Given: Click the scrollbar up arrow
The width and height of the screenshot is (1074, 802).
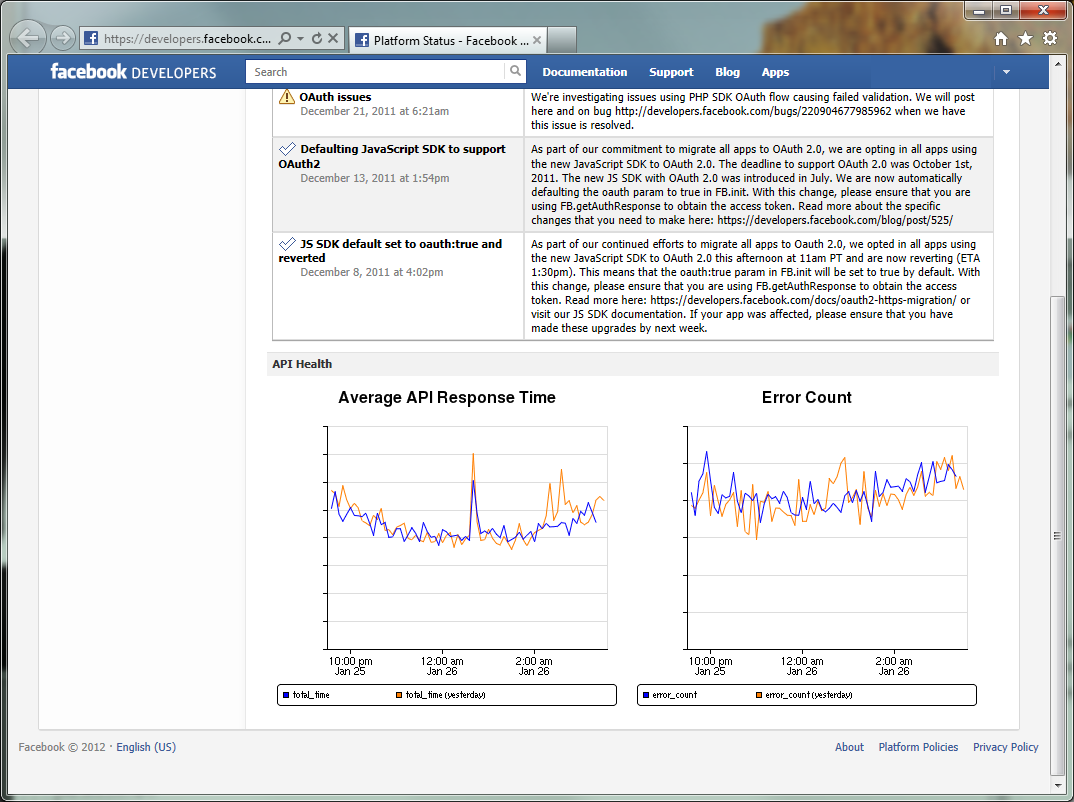Looking at the screenshot, I should pyautogui.click(x=1058, y=64).
